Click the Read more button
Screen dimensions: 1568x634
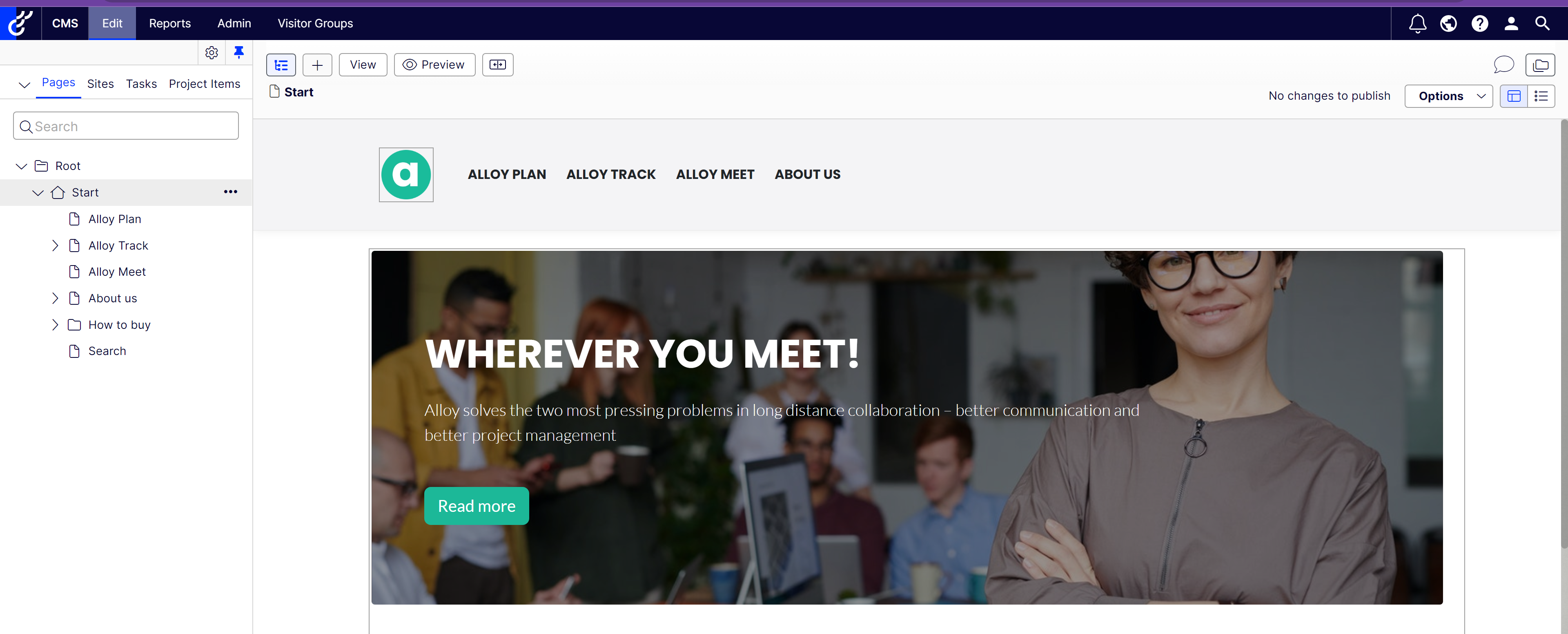point(477,505)
